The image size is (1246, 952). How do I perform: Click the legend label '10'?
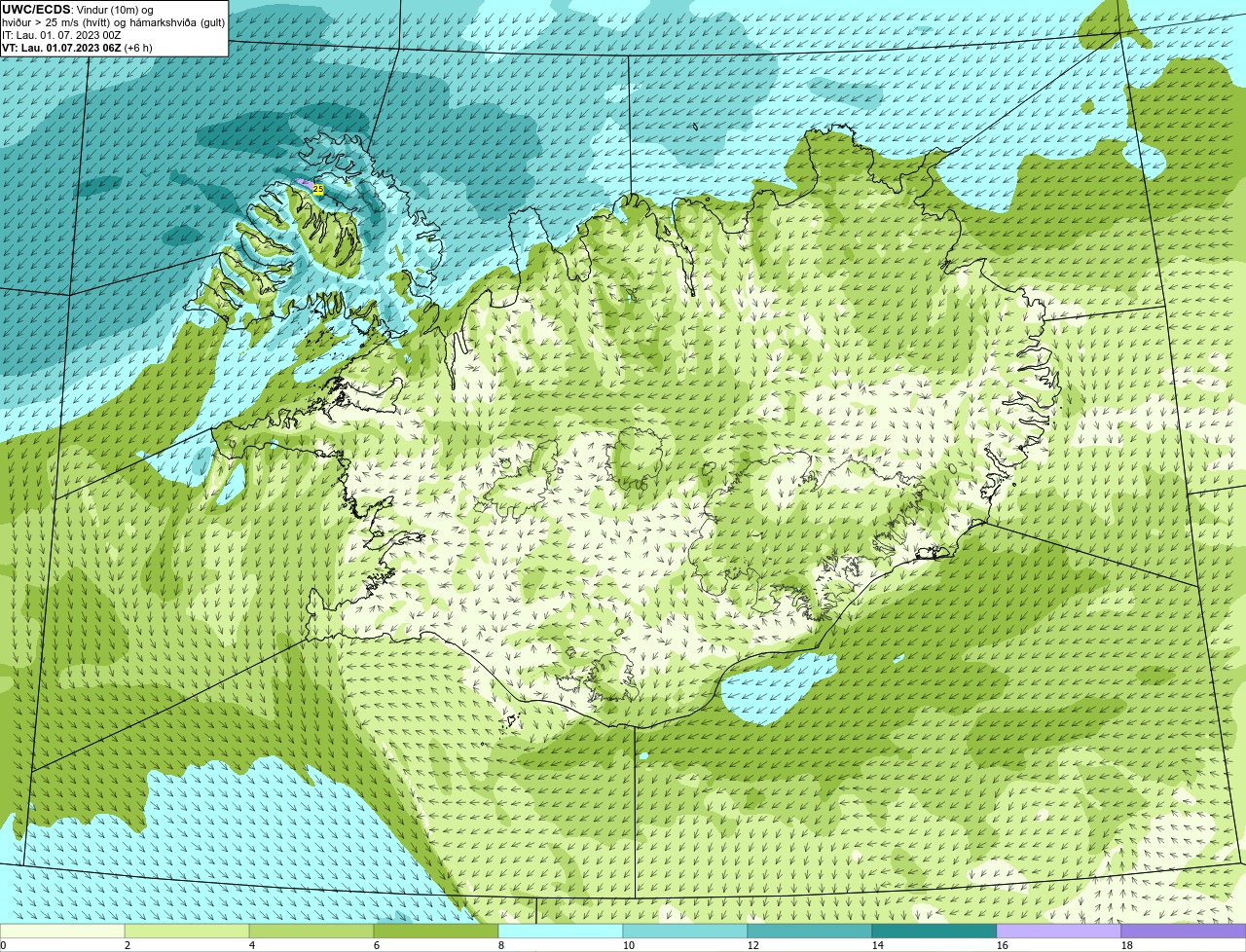point(629,945)
